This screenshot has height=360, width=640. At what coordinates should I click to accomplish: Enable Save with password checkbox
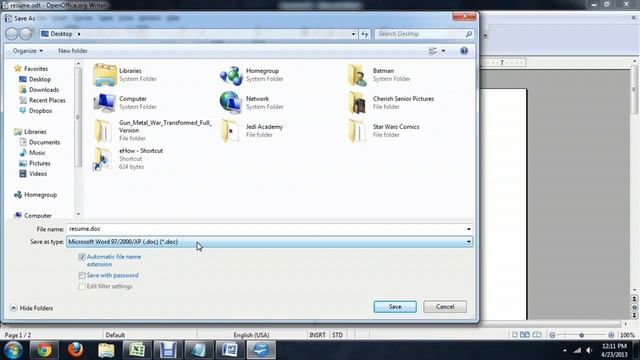pos(82,276)
